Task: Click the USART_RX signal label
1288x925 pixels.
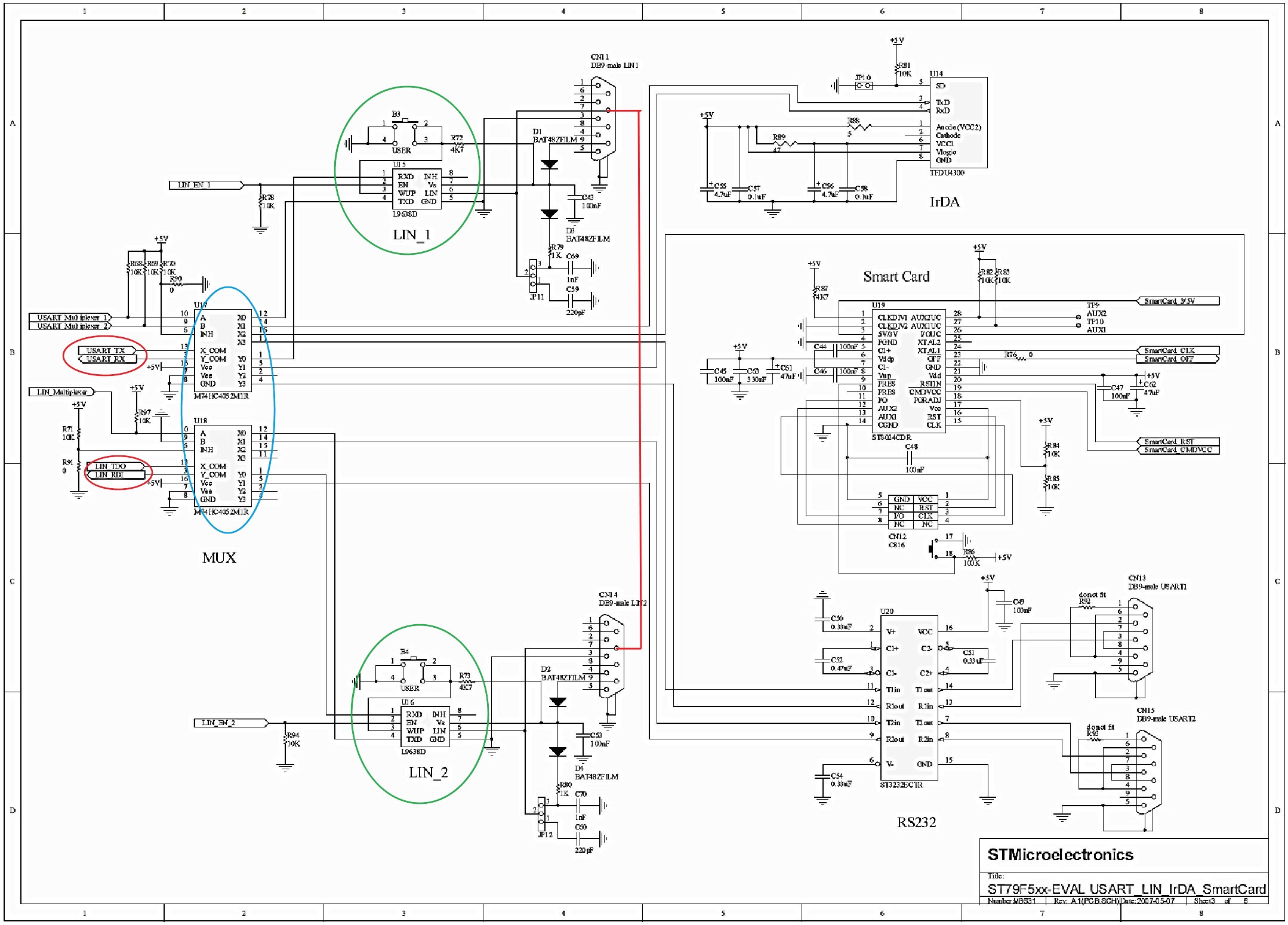Action: coord(108,359)
